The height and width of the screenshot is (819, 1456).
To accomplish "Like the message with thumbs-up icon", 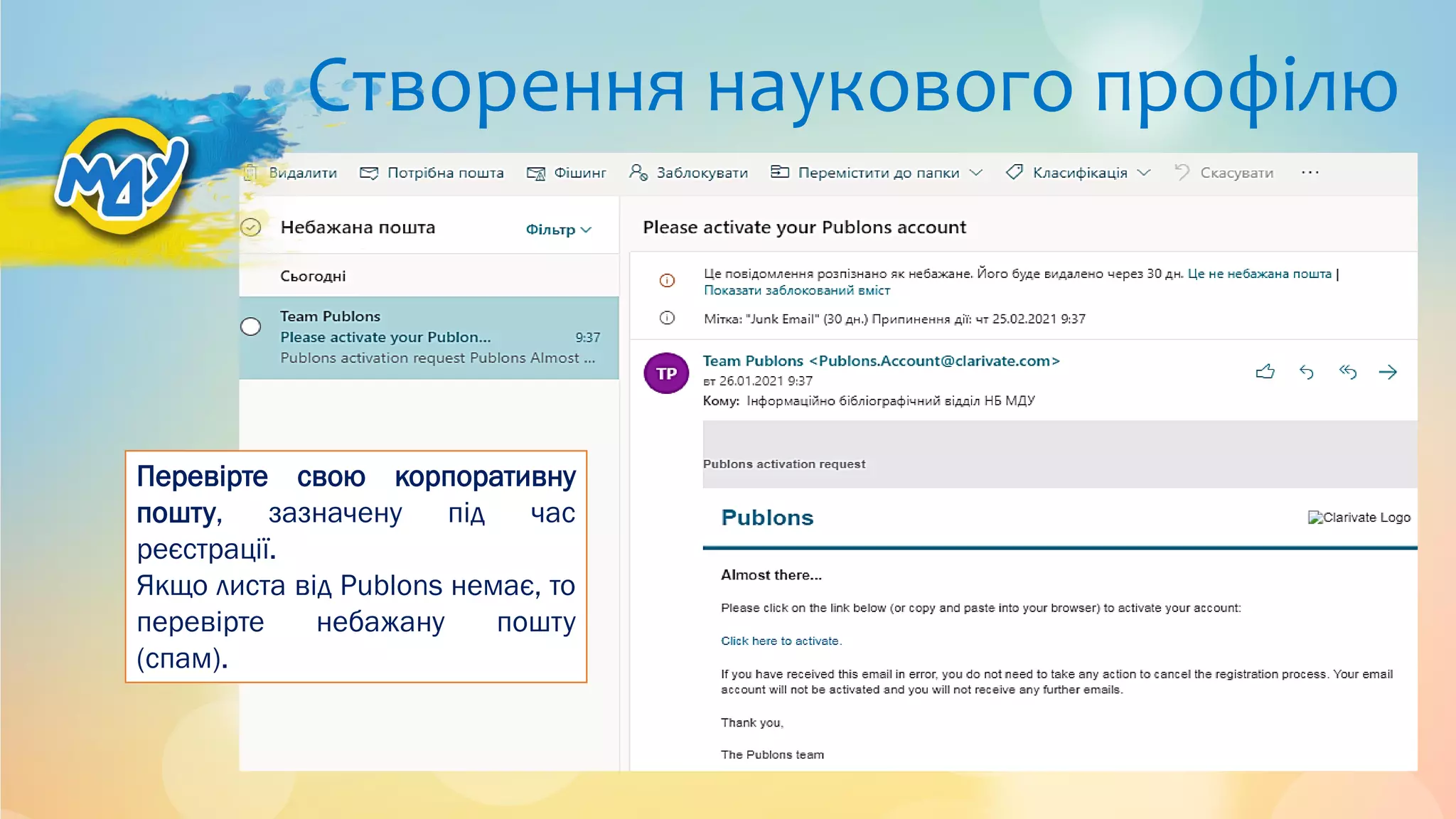I will [1265, 372].
